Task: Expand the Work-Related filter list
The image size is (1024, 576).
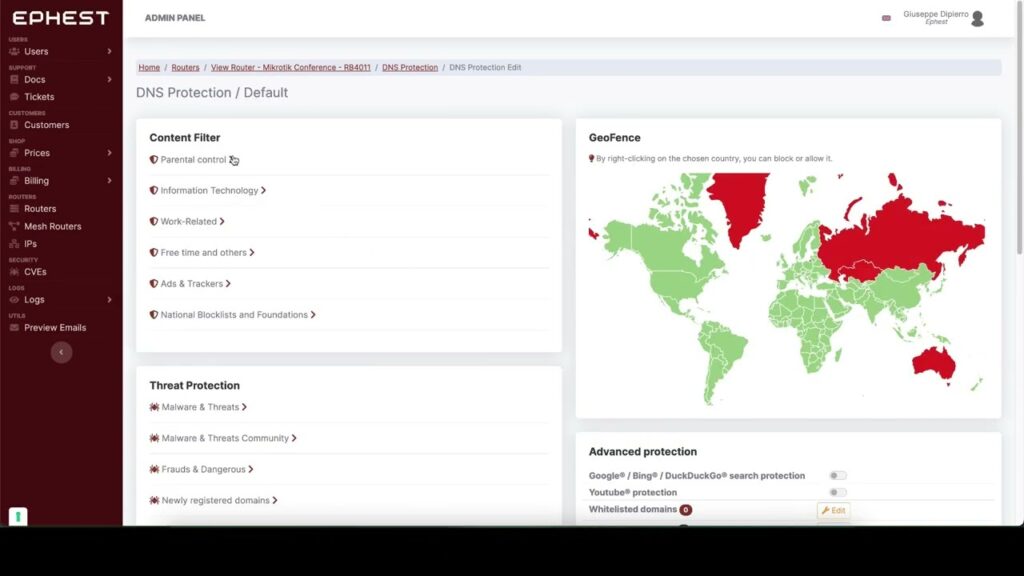Action: pos(187,221)
